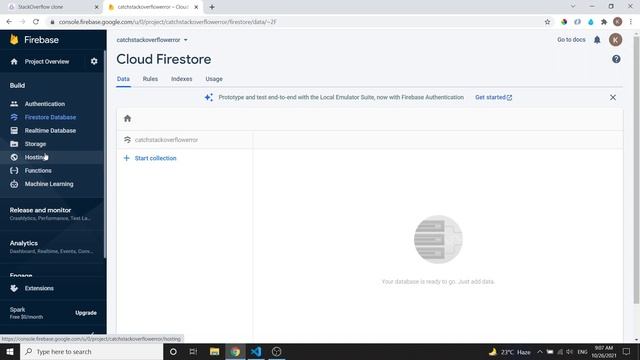Open the help question mark icon
This screenshot has width=640, height=360.
point(616,59)
